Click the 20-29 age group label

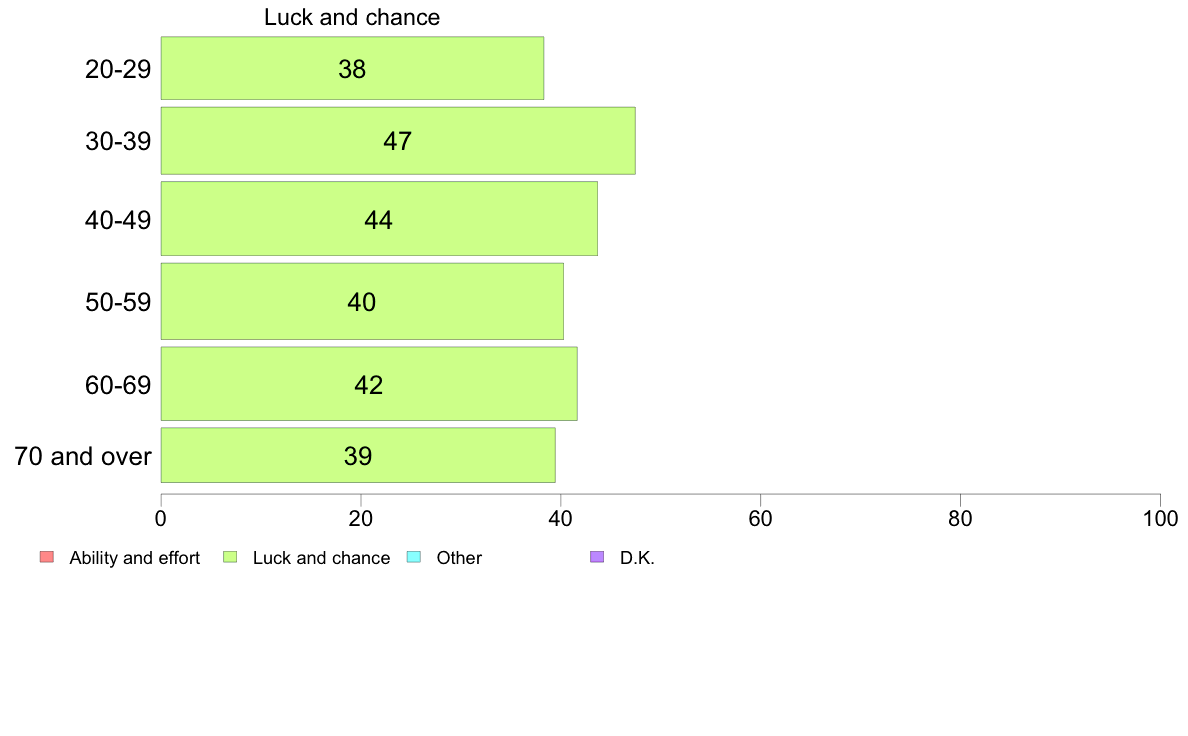[118, 69]
